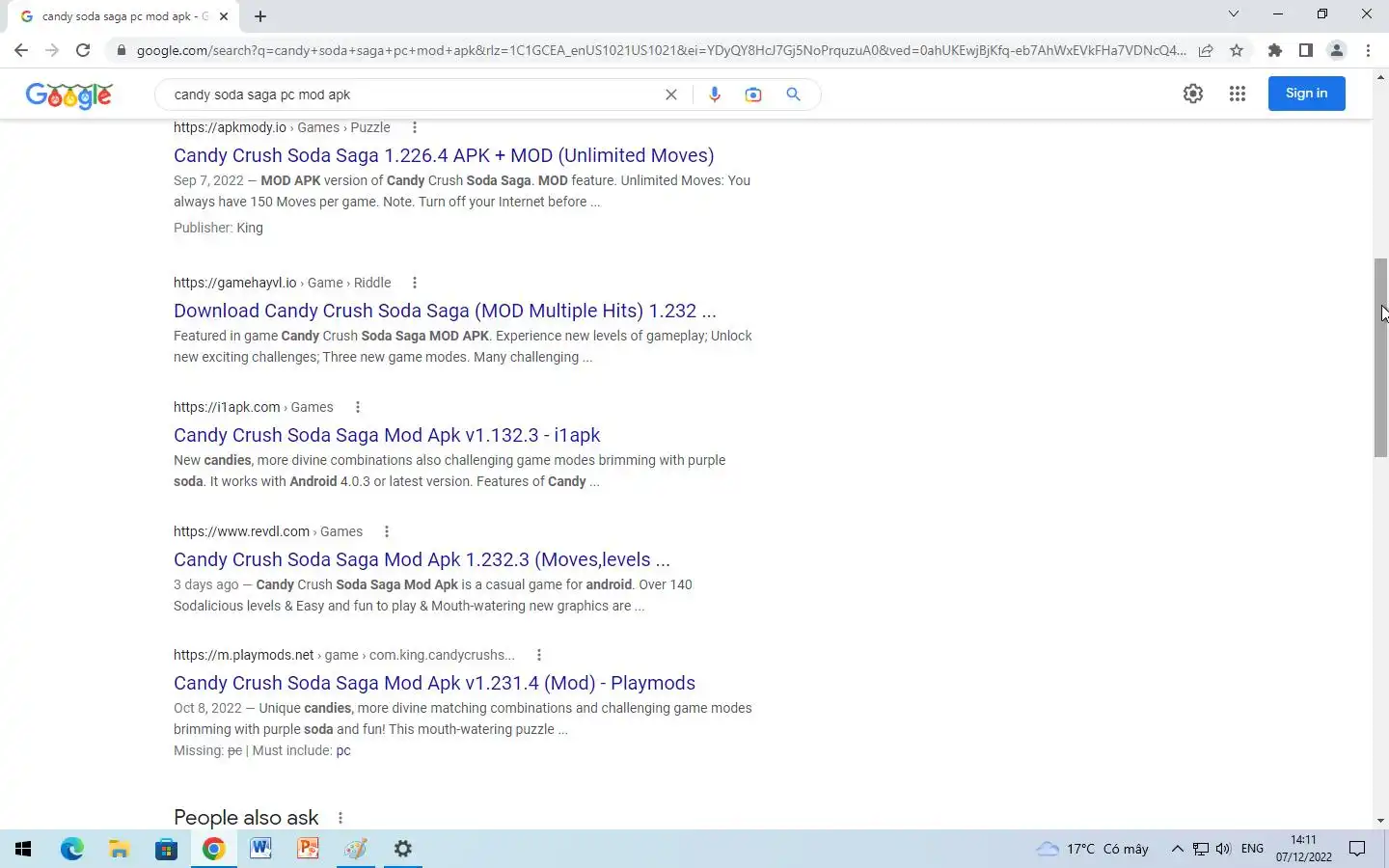1389x868 pixels.
Task: Open File Explorer from taskbar
Action: [119, 849]
